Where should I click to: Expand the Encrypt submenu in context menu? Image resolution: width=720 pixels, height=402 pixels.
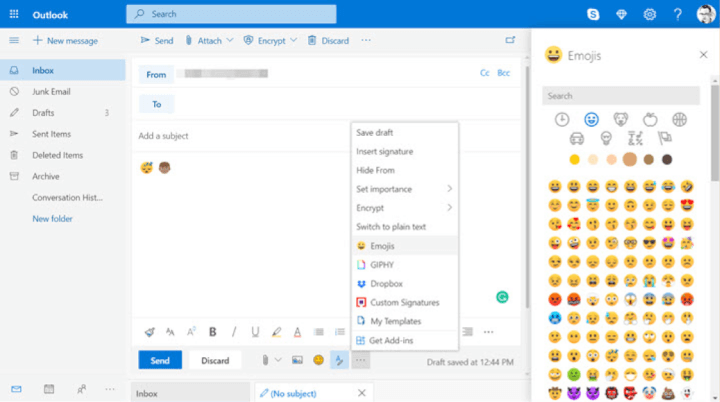tap(449, 208)
